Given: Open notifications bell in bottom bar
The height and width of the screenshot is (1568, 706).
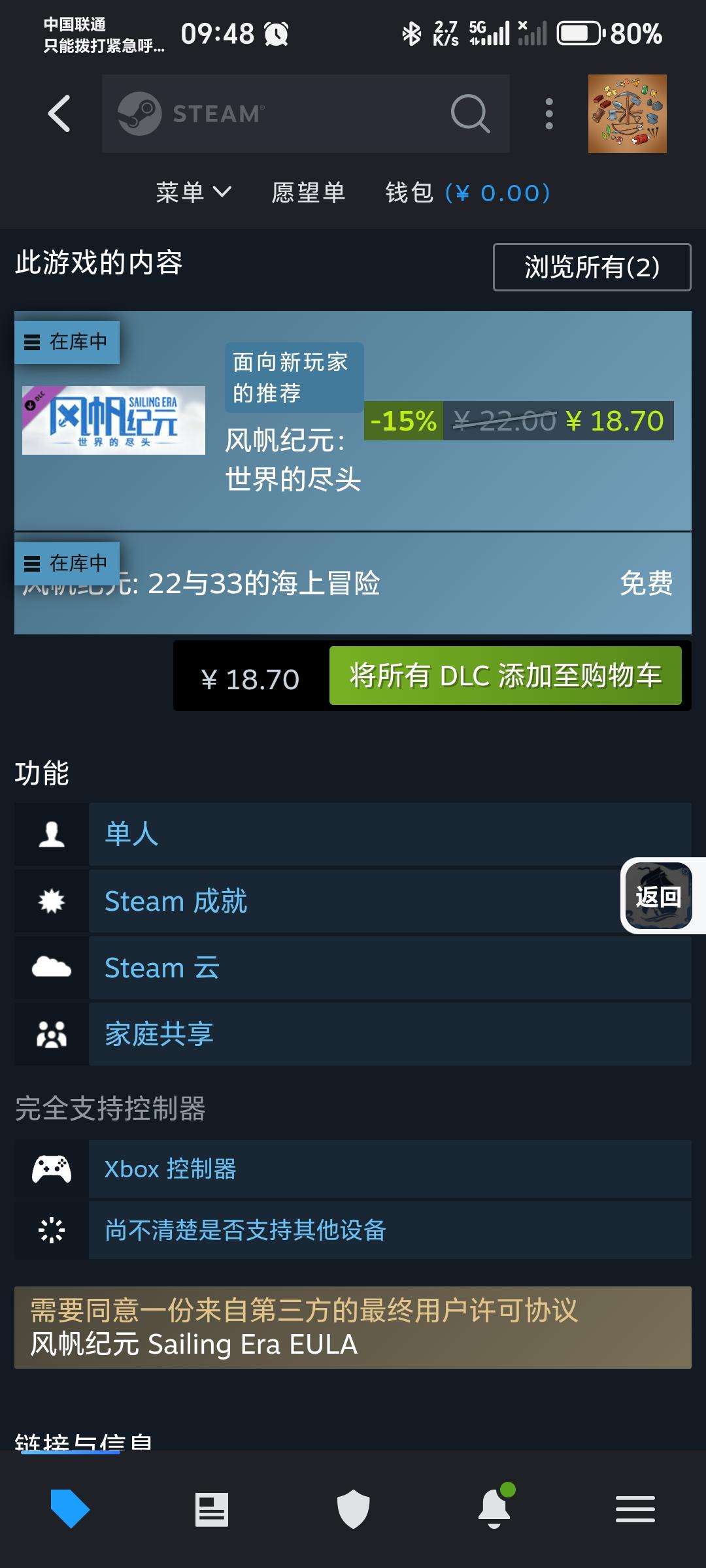Looking at the screenshot, I should coord(495,1508).
